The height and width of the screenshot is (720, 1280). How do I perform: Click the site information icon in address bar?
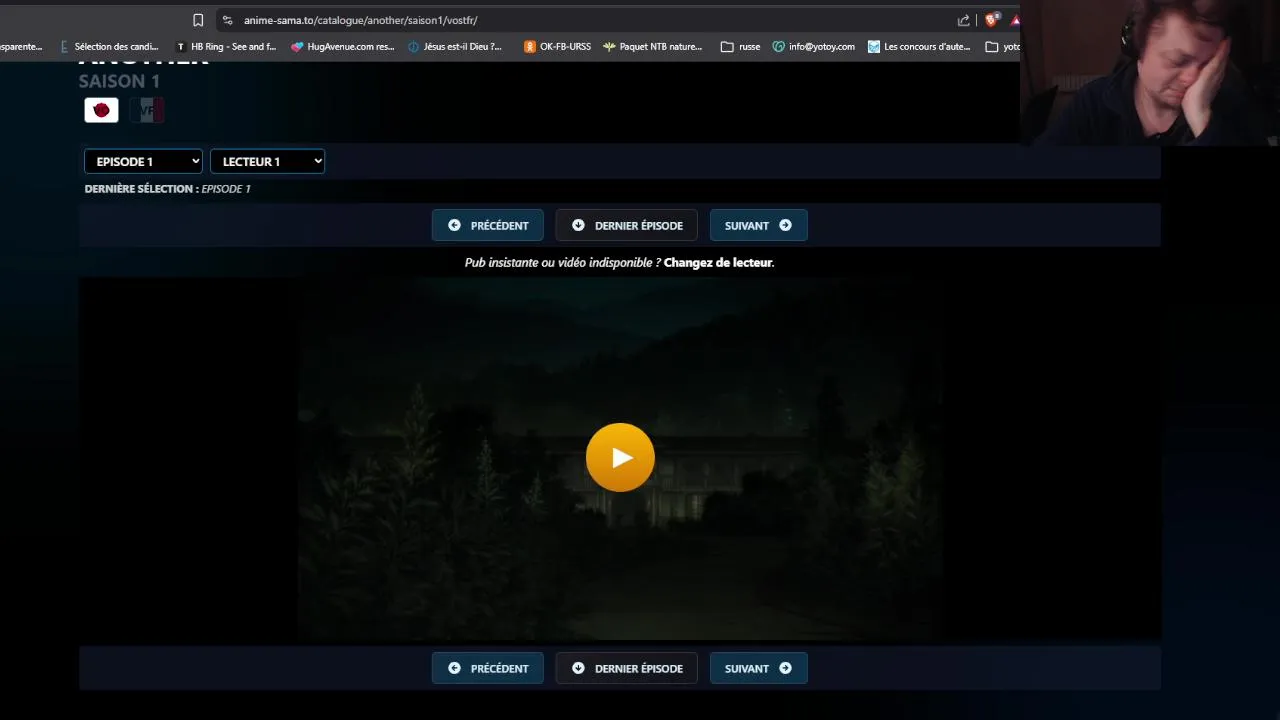[x=227, y=20]
